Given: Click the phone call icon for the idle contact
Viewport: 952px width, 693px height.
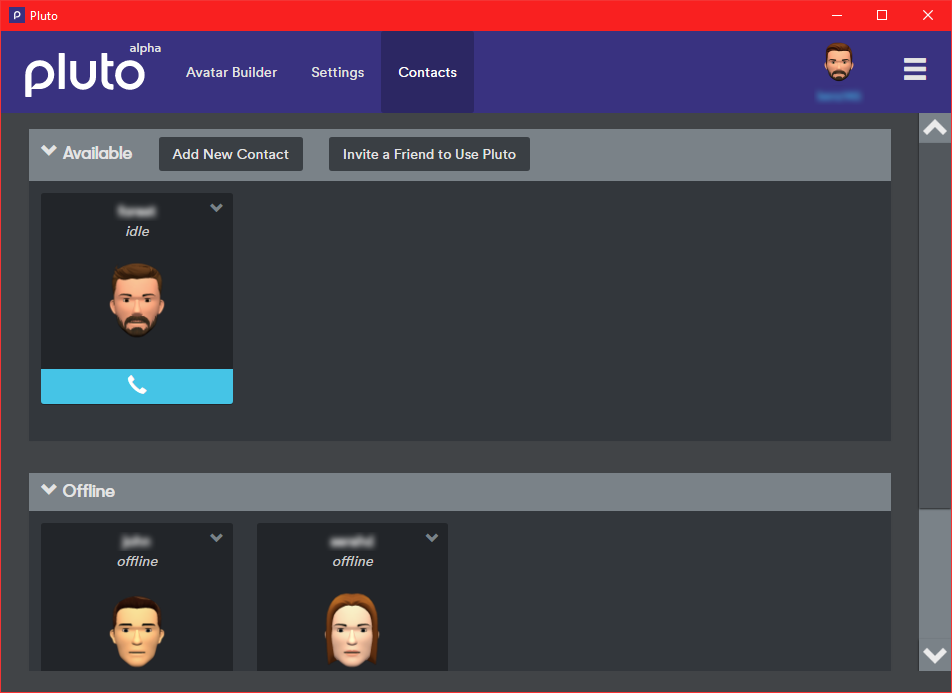Looking at the screenshot, I should pyautogui.click(x=137, y=386).
